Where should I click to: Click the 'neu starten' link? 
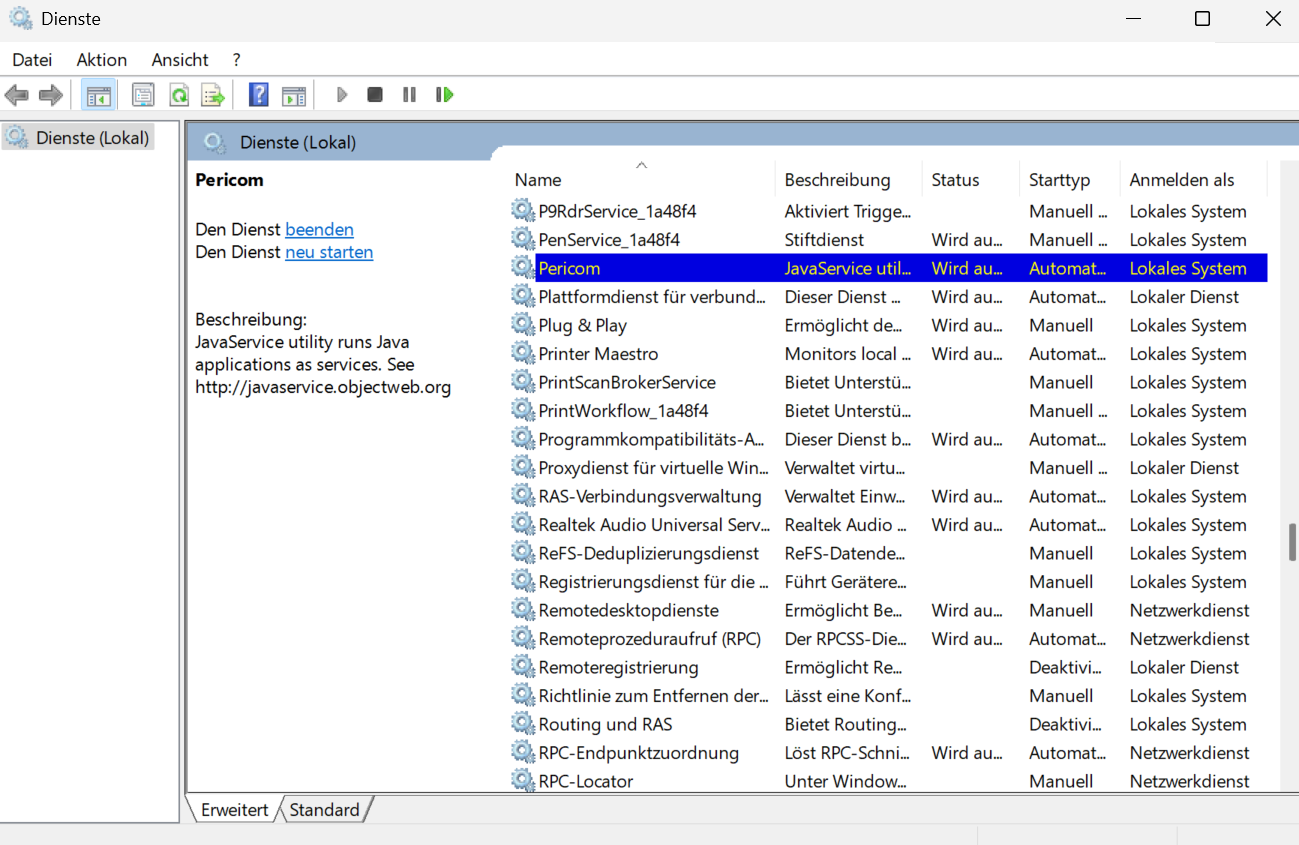tap(329, 252)
